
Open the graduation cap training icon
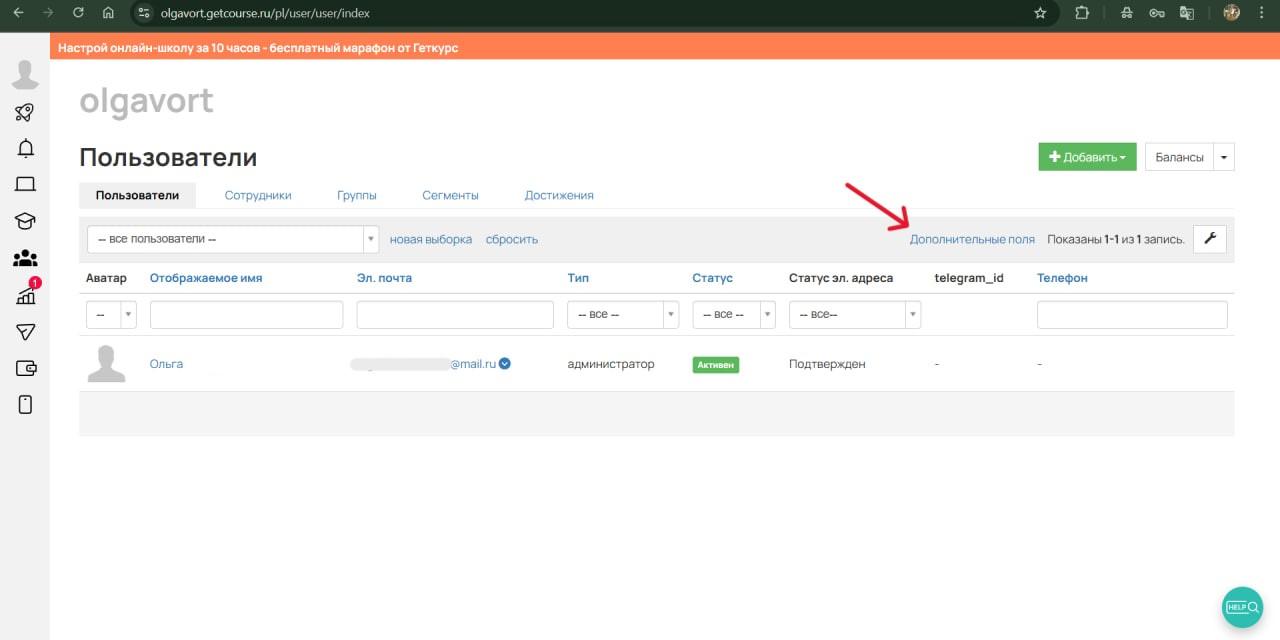pos(25,221)
